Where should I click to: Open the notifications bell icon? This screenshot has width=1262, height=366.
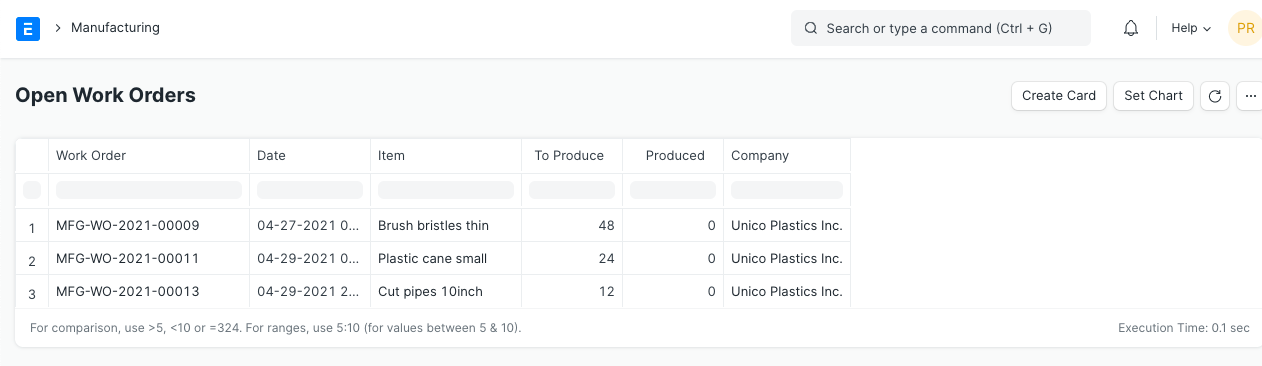1131,28
